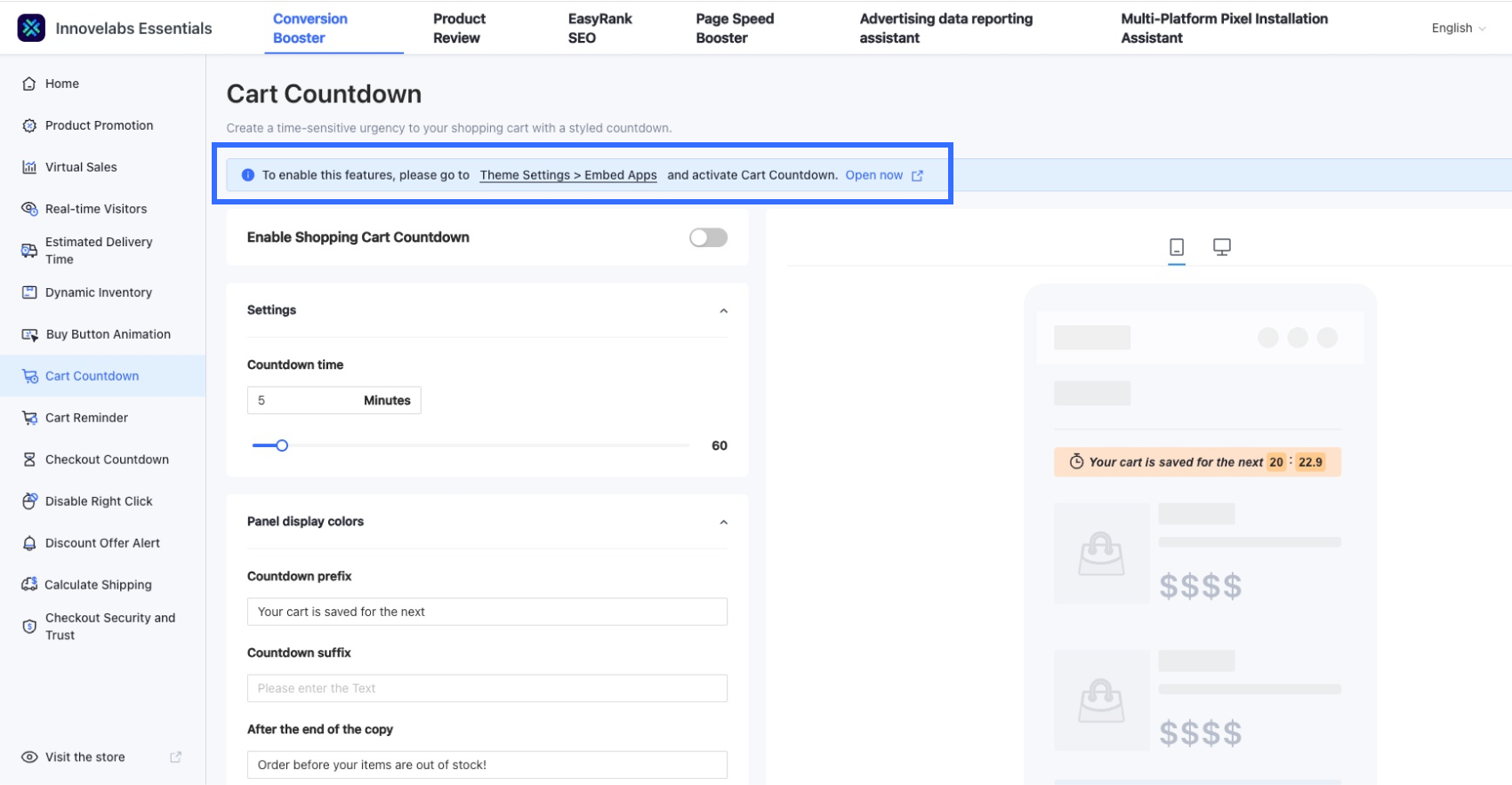Collapse the Panel display colors section
This screenshot has height=785, width=1512.
pyautogui.click(x=723, y=523)
